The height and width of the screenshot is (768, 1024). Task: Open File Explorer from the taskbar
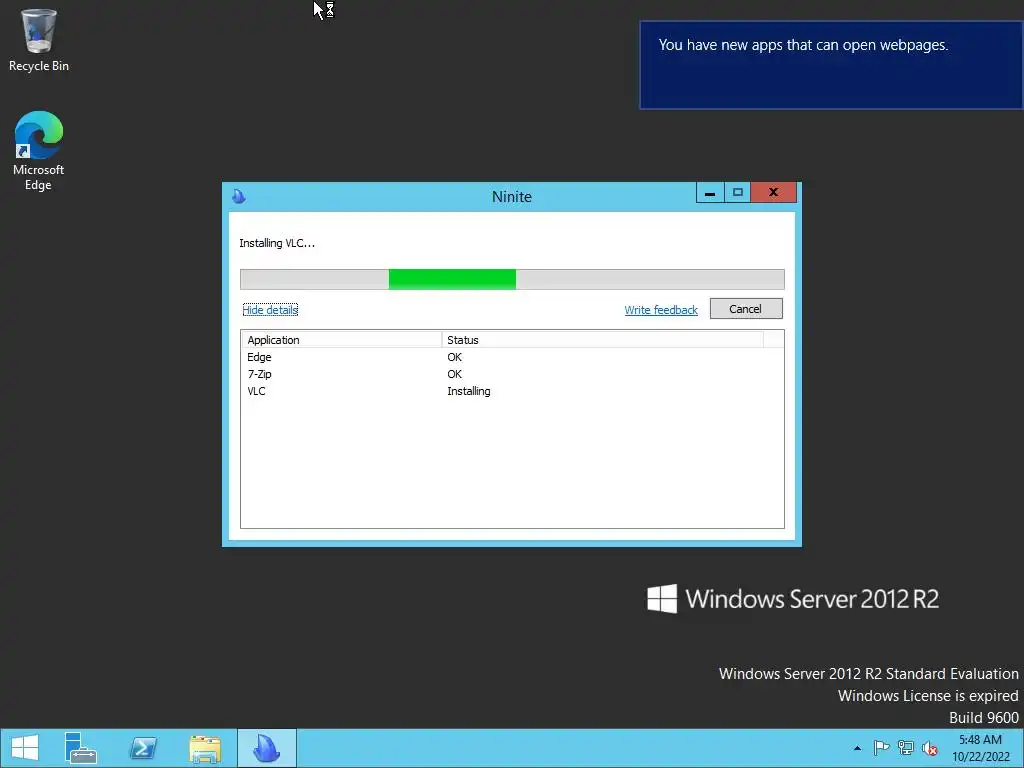(x=205, y=748)
